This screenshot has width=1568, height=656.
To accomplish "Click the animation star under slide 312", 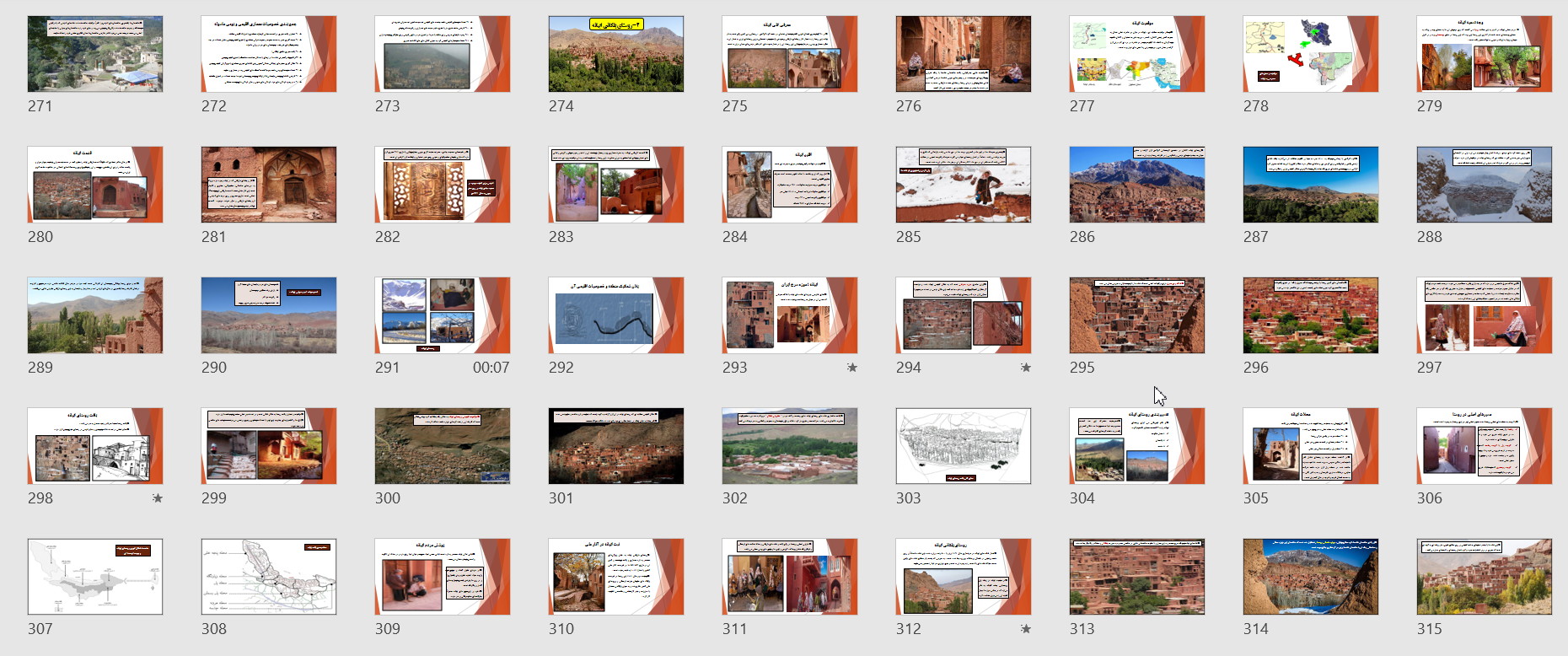I will (x=1025, y=629).
